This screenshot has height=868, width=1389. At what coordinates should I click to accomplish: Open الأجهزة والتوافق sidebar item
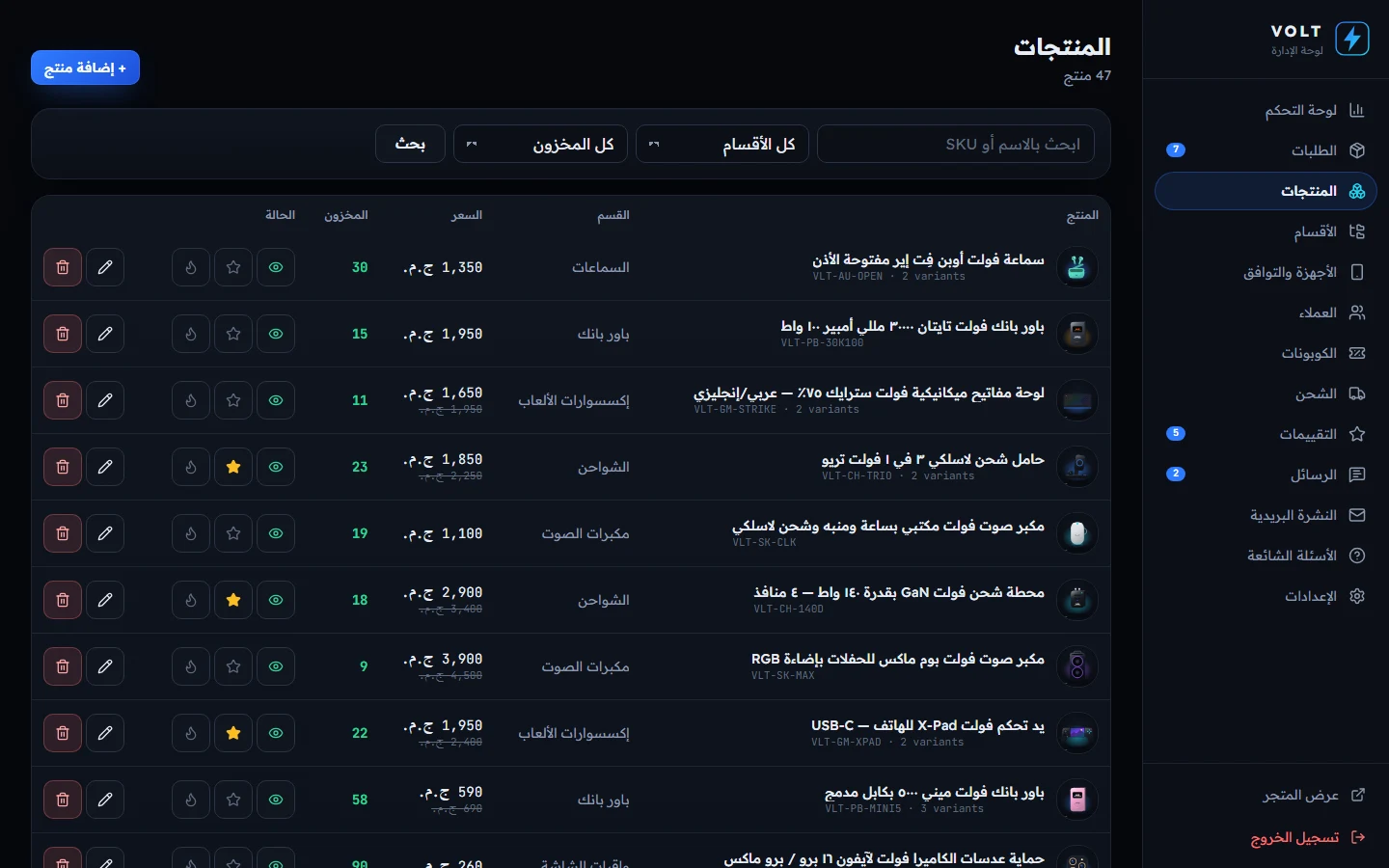pyautogui.click(x=1266, y=272)
